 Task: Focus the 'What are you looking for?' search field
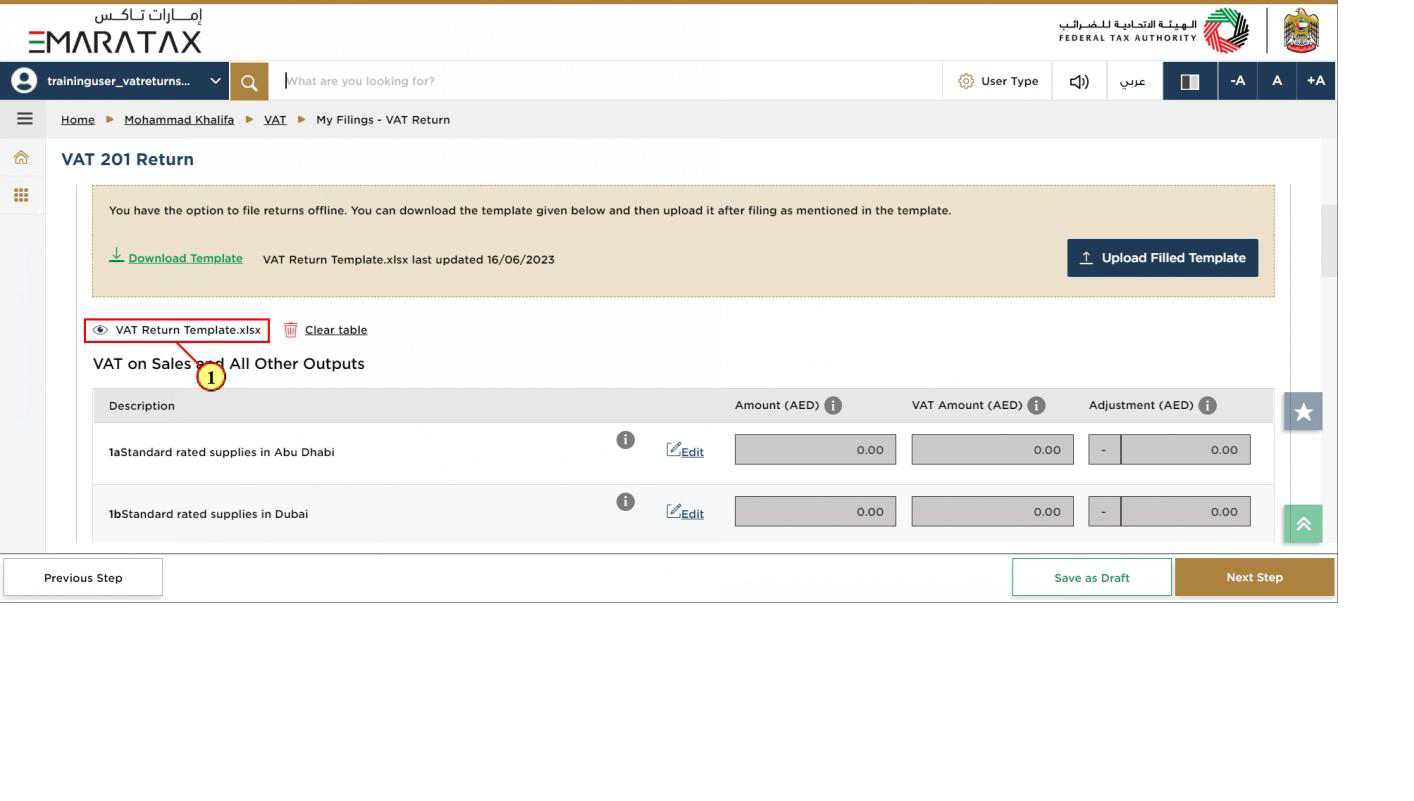(x=606, y=81)
